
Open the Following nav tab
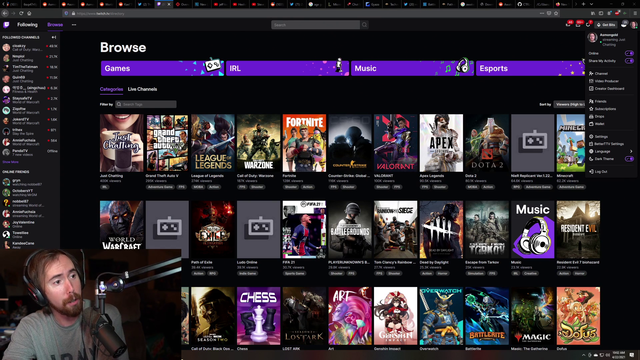click(x=27, y=25)
